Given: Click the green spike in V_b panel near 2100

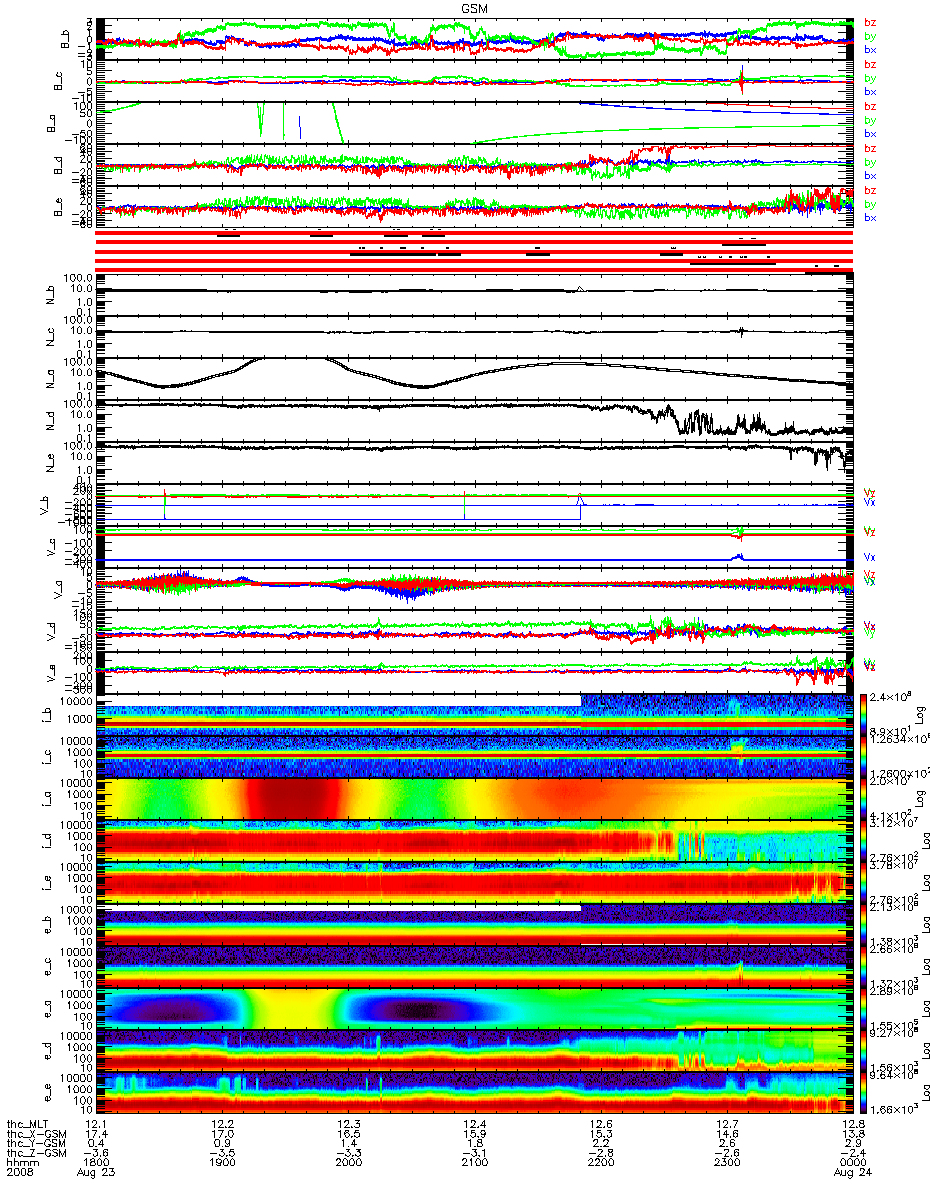Looking at the screenshot, I should 465,505.
